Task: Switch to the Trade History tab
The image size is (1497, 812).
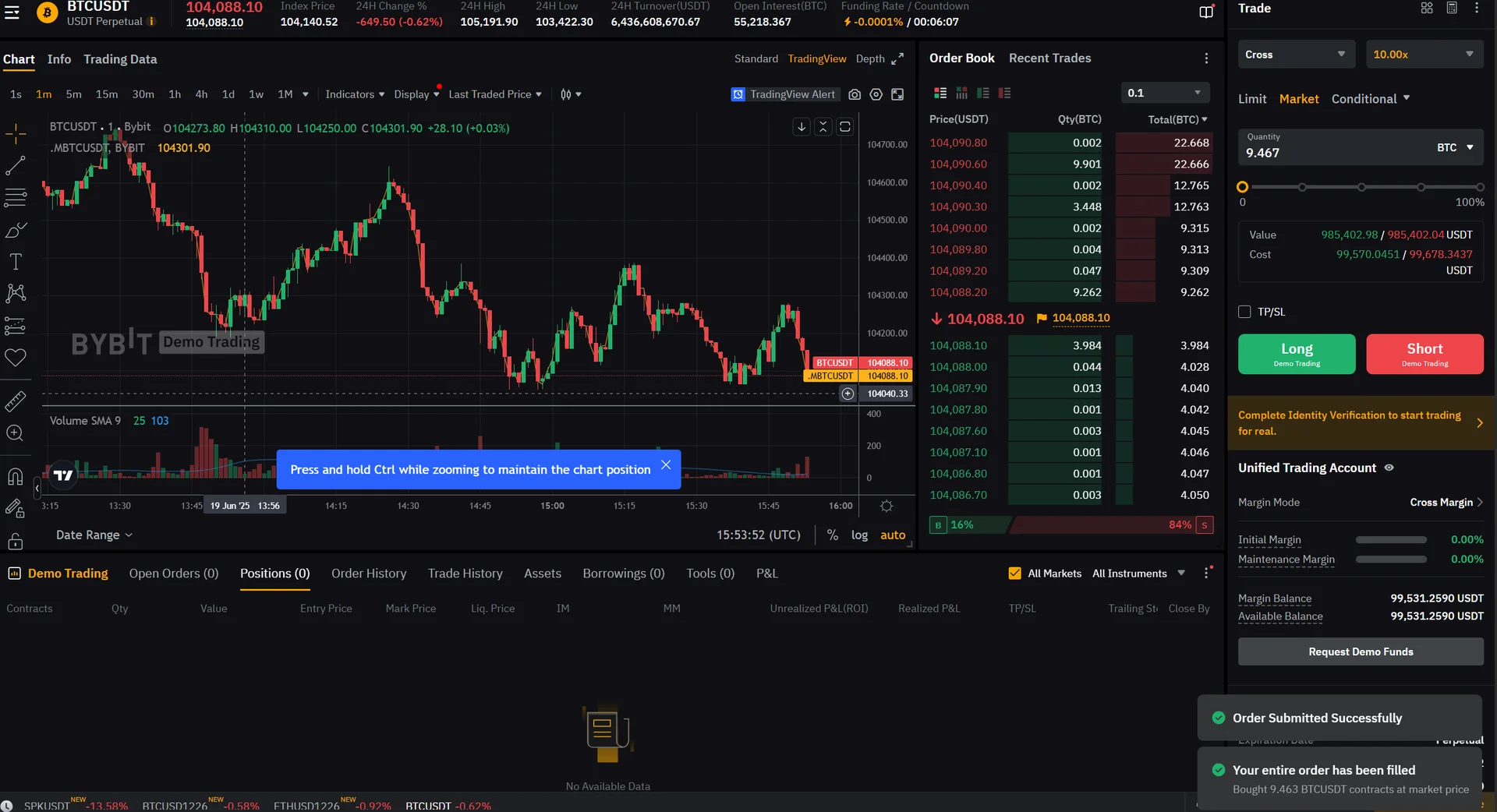Action: pos(465,574)
